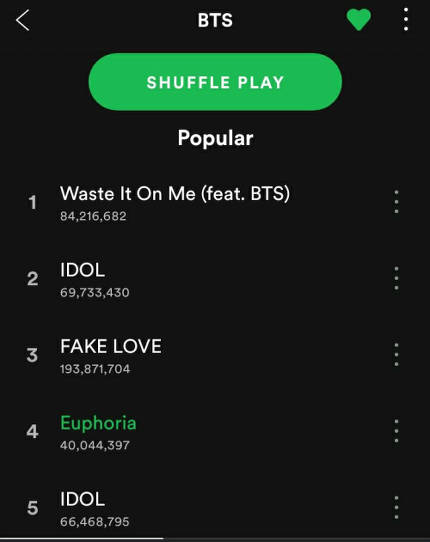Open options for IDOL track two

point(396,278)
